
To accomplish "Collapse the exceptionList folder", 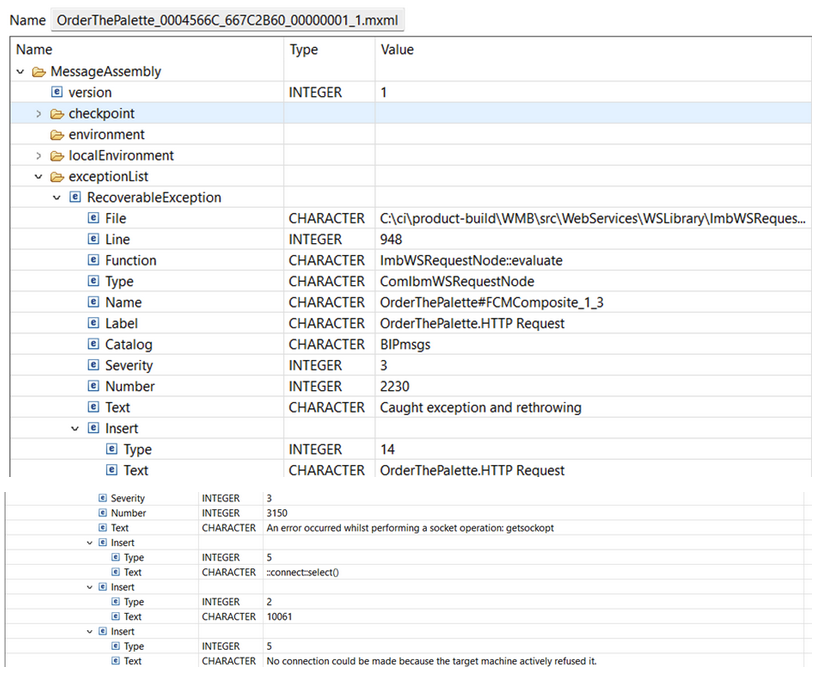I will [39, 177].
